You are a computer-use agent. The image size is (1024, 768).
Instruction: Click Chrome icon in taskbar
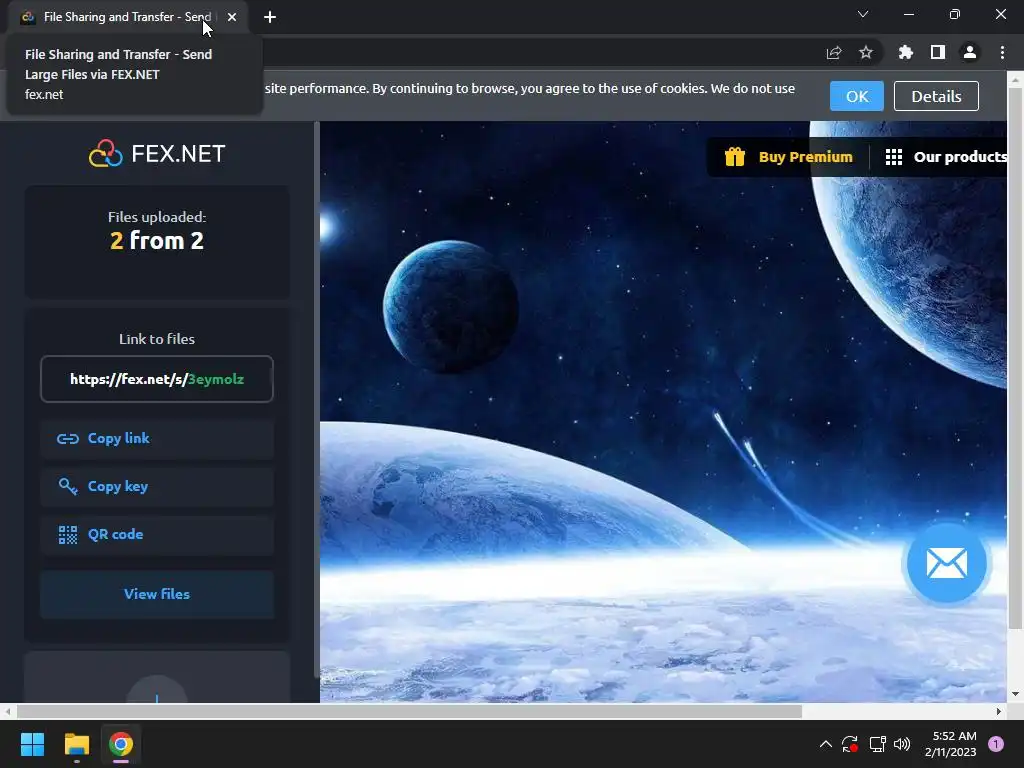click(x=121, y=744)
